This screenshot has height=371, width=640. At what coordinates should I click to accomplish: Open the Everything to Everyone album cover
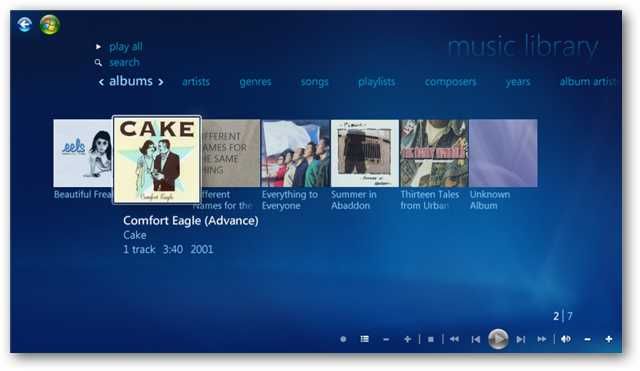pos(296,153)
